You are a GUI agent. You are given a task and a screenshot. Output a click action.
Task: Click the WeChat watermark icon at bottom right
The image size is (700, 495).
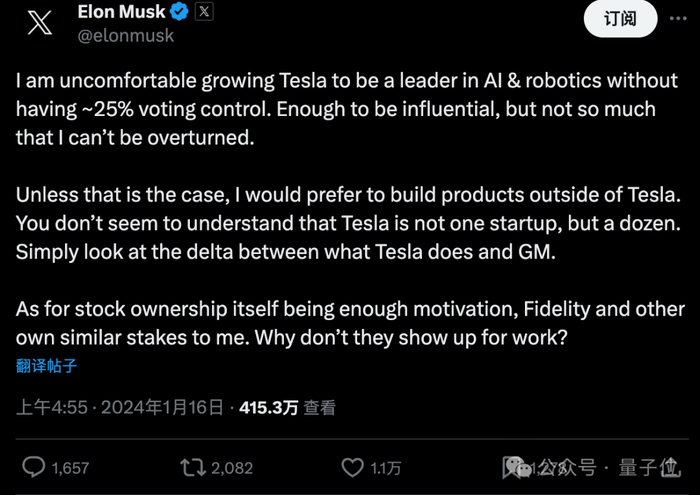[517, 467]
